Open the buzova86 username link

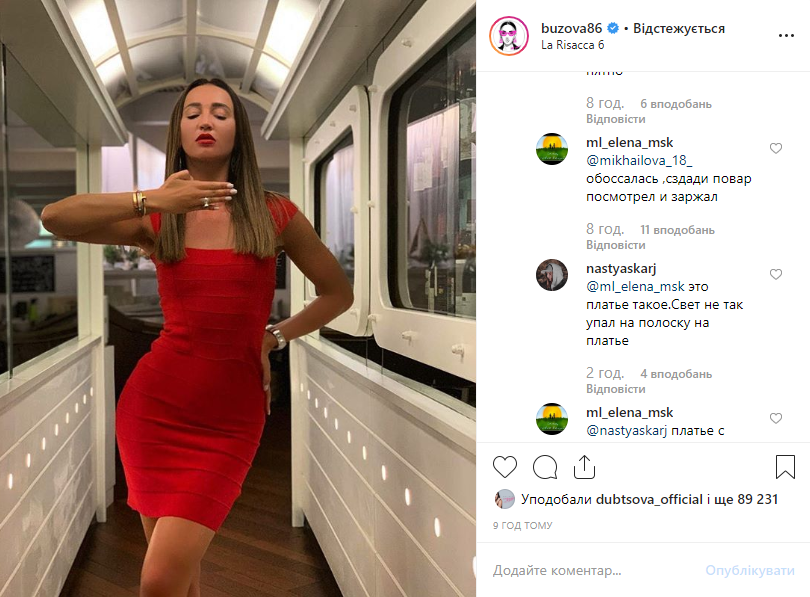coord(571,28)
